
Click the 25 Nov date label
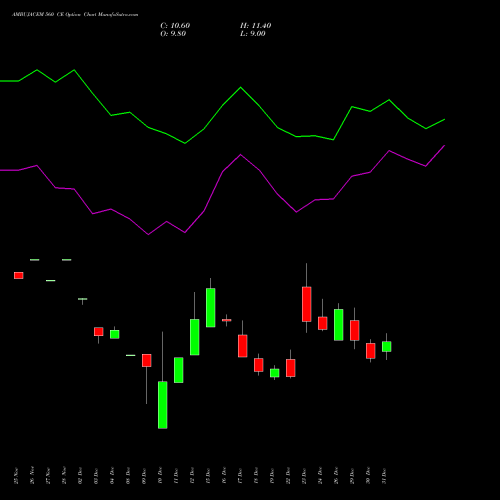16,476
